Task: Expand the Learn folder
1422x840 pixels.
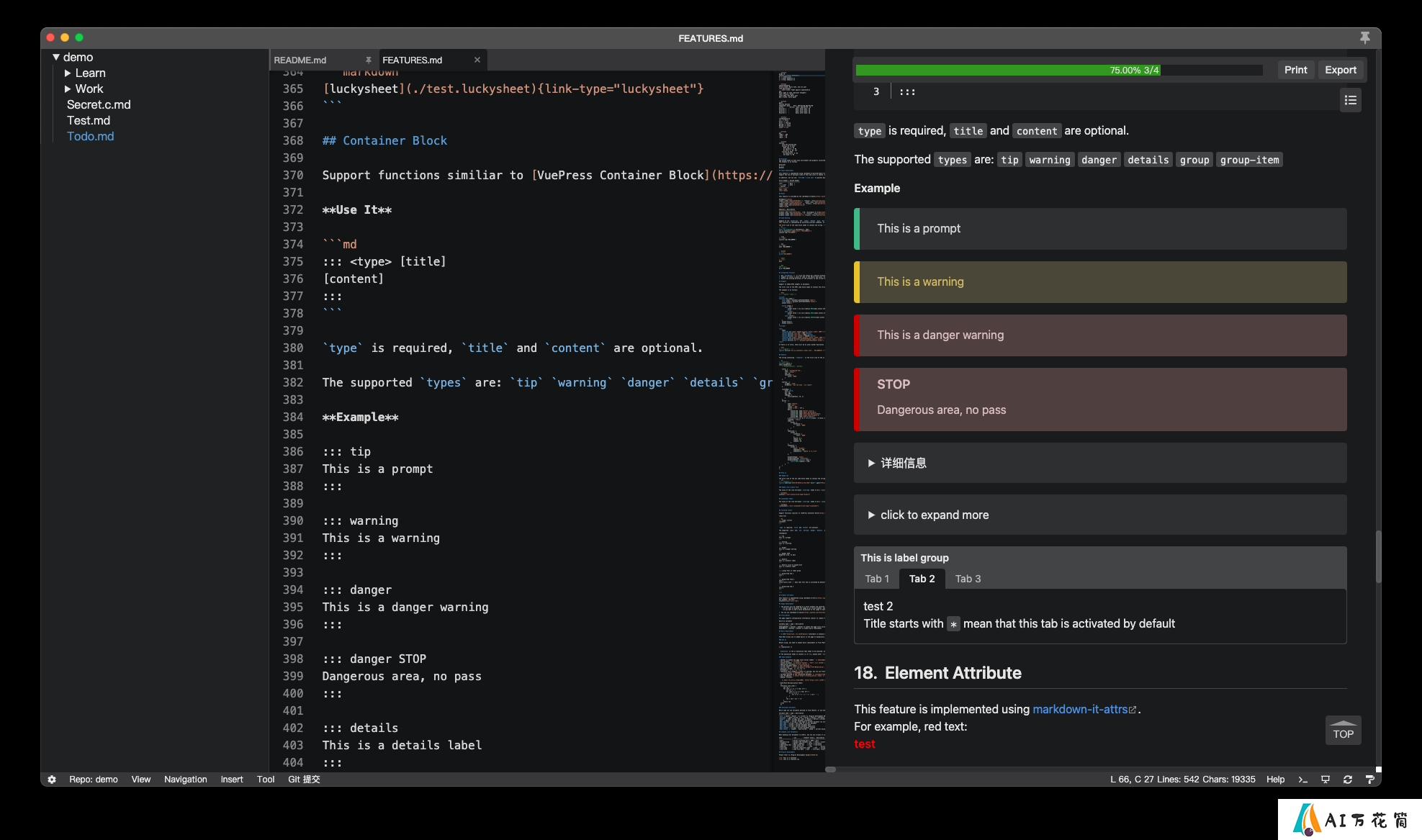Action: tap(68, 73)
